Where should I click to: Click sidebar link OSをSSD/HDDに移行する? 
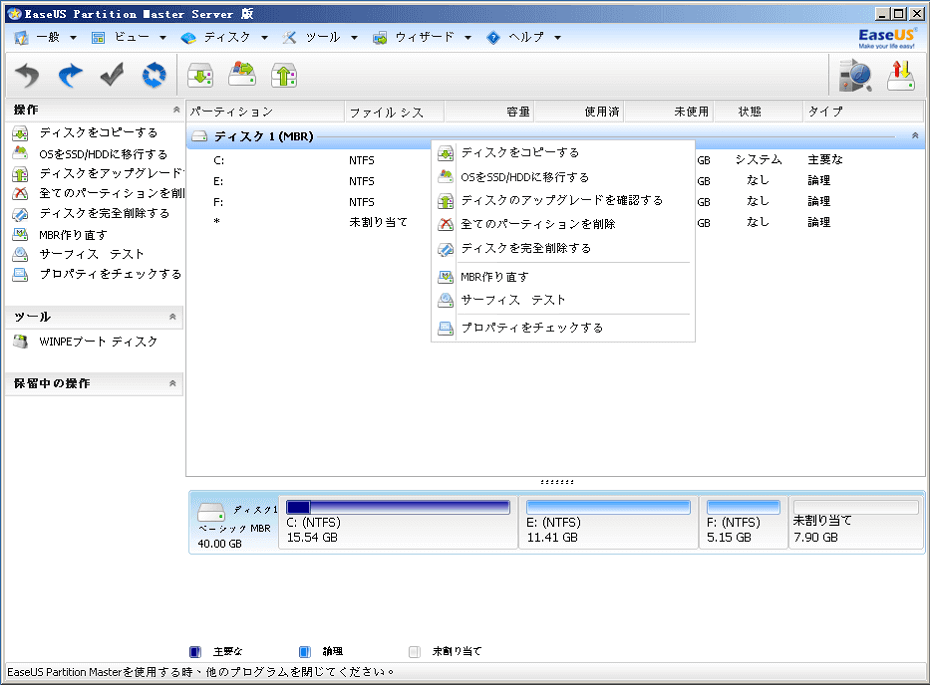point(103,154)
